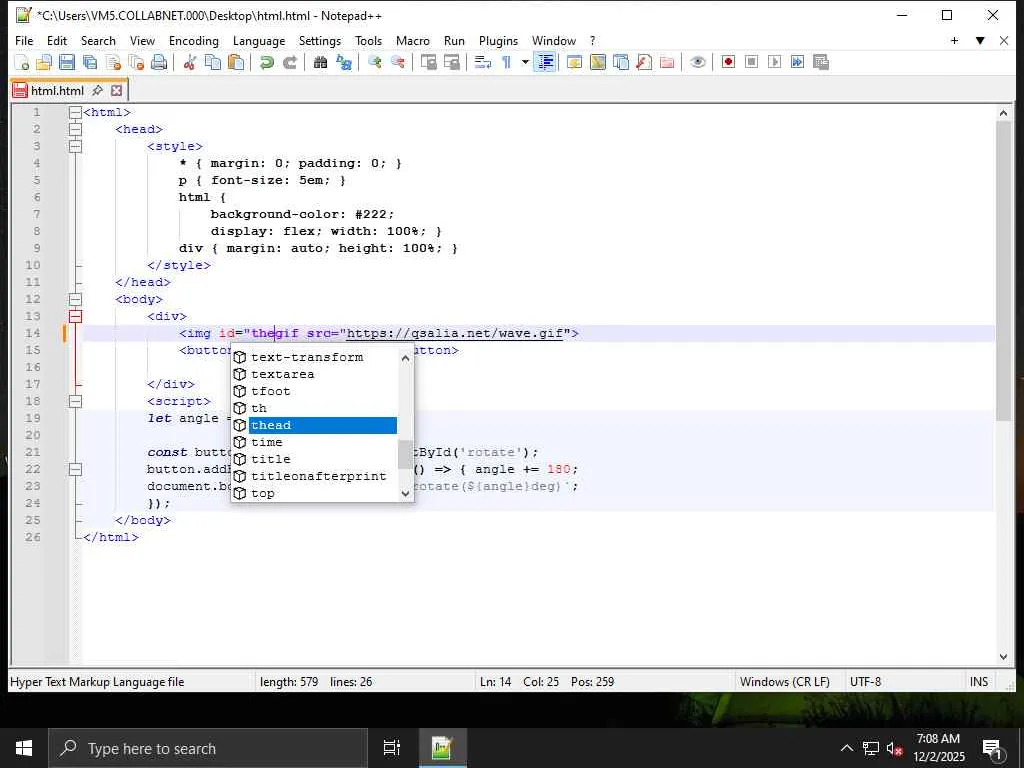Open the menu bar down-triangle dropdown
Image resolution: width=1024 pixels, height=768 pixels.
980,40
